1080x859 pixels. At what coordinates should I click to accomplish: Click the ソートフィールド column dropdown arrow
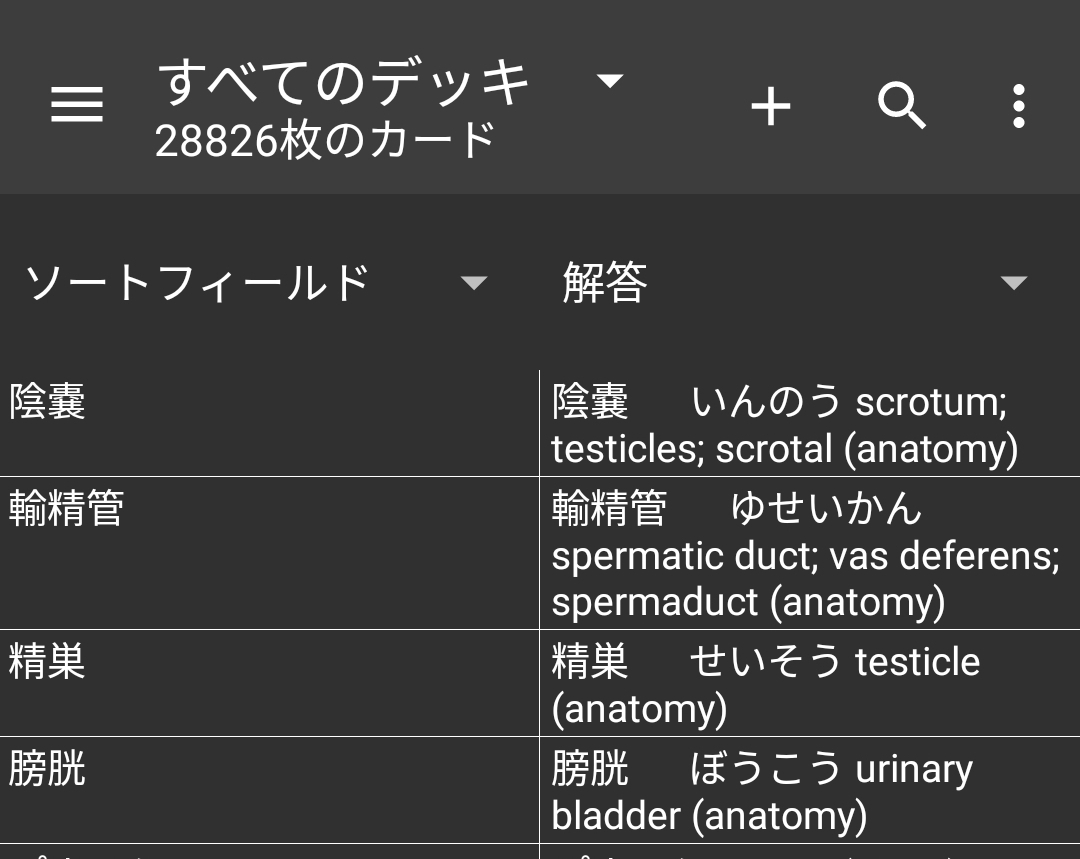473,283
